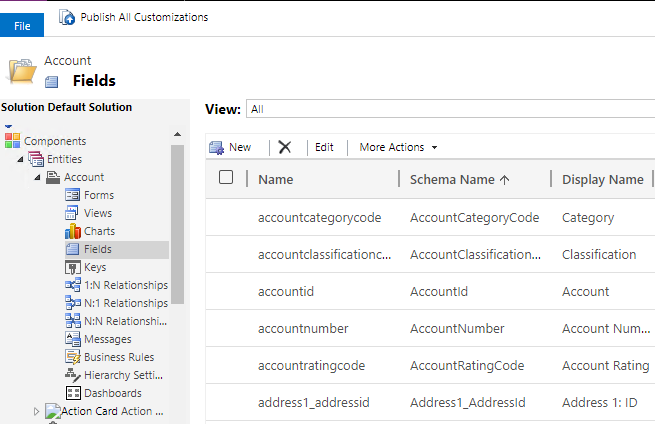The image size is (655, 424).
Task: Click the Forms icon in tree
Action: 73,195
